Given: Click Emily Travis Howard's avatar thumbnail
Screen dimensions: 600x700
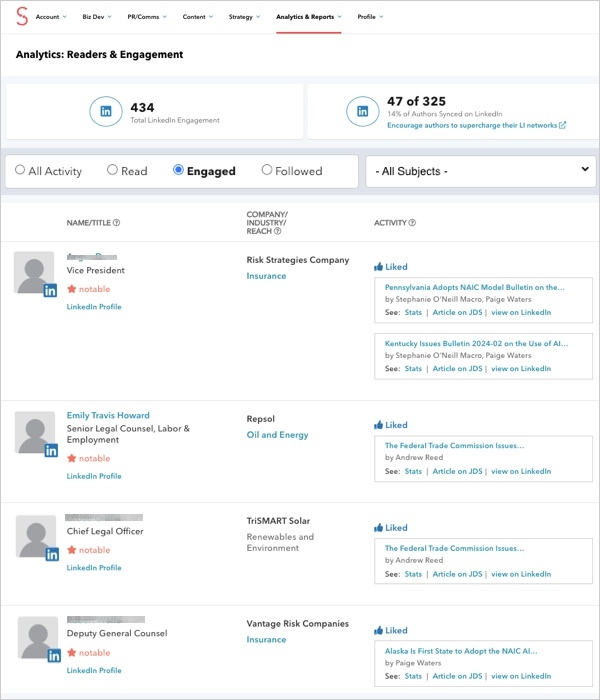Looking at the screenshot, I should (x=35, y=433).
